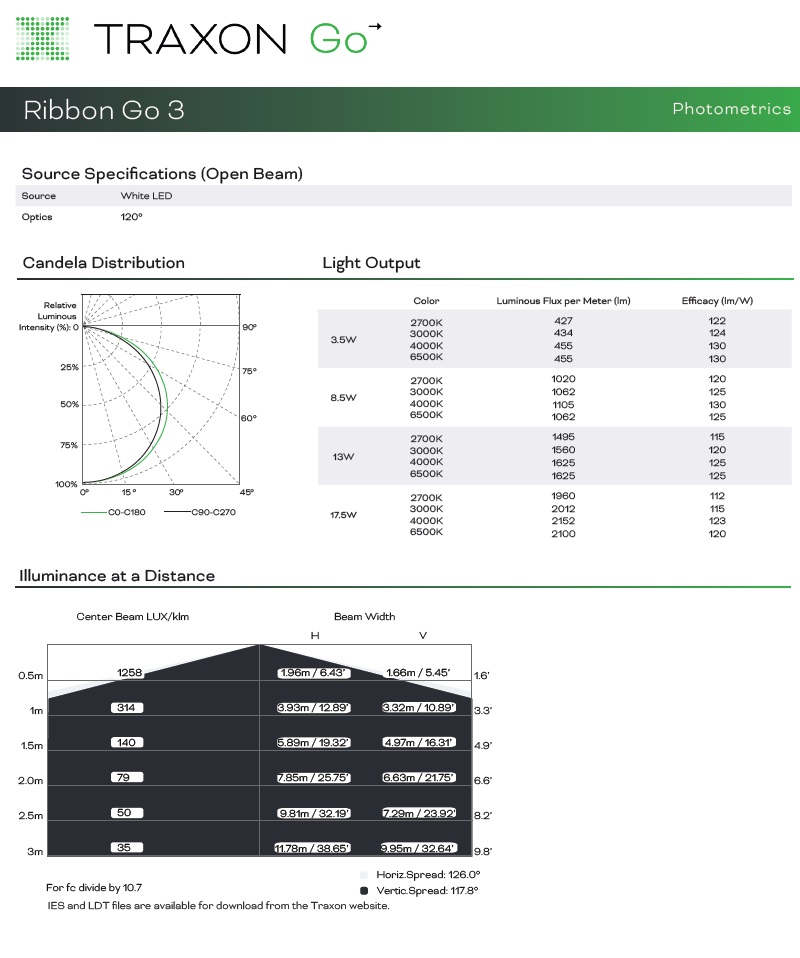Click the light Horiz.Spread legend dot
Viewport: 800px width, 958px height.
363,874
